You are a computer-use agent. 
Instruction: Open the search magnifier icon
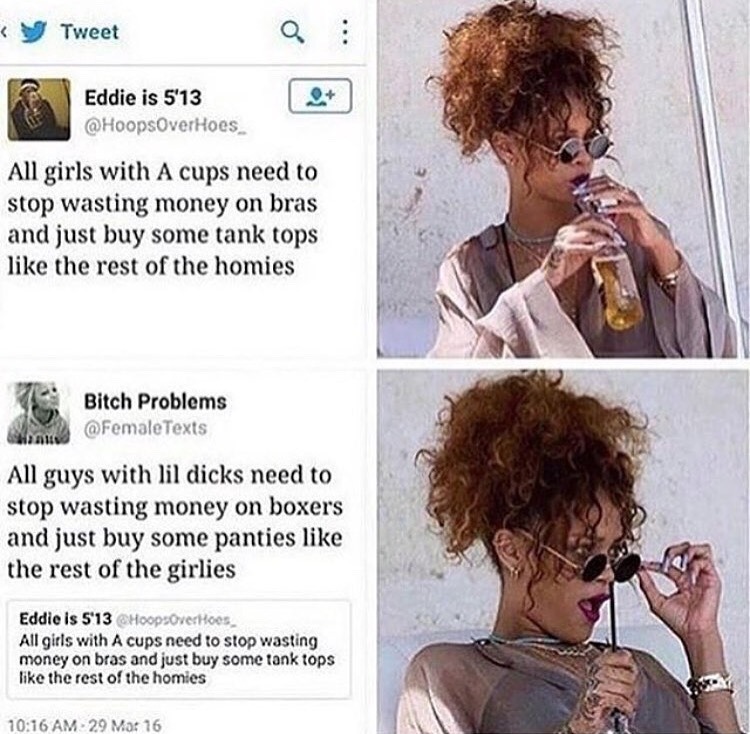pyautogui.click(x=292, y=33)
